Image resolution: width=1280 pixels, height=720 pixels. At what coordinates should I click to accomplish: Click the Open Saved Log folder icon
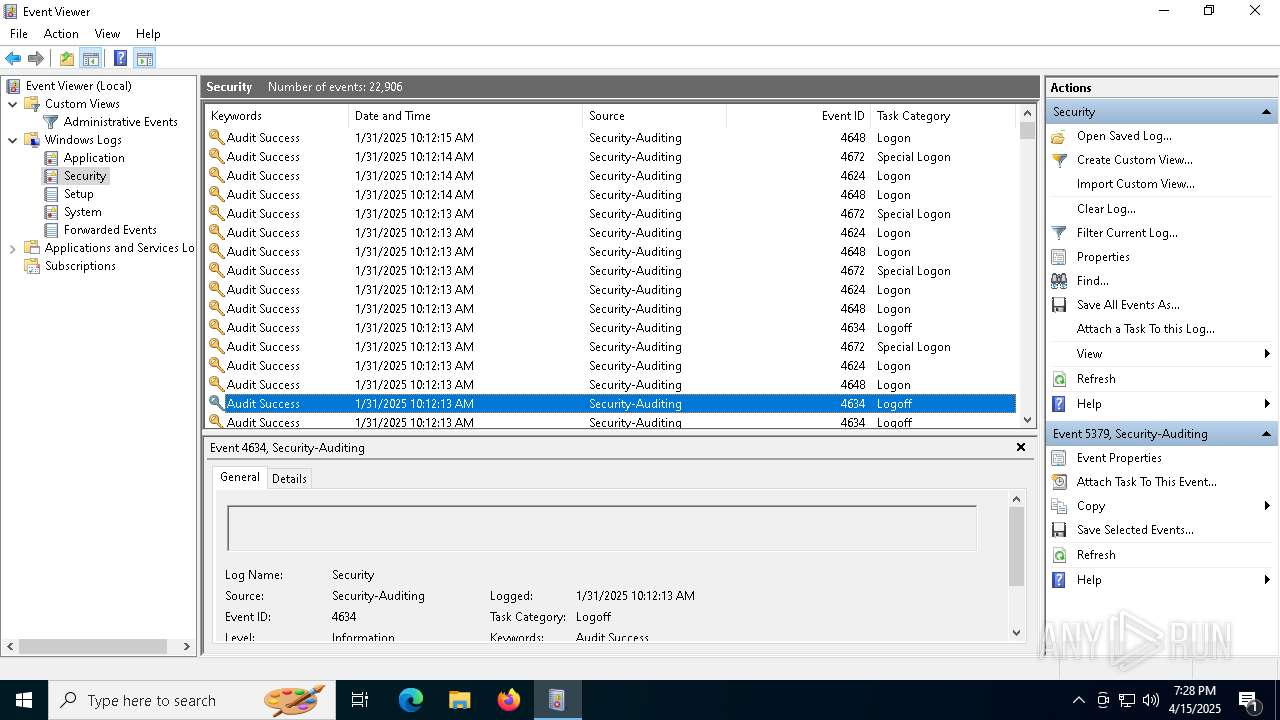(x=1059, y=136)
